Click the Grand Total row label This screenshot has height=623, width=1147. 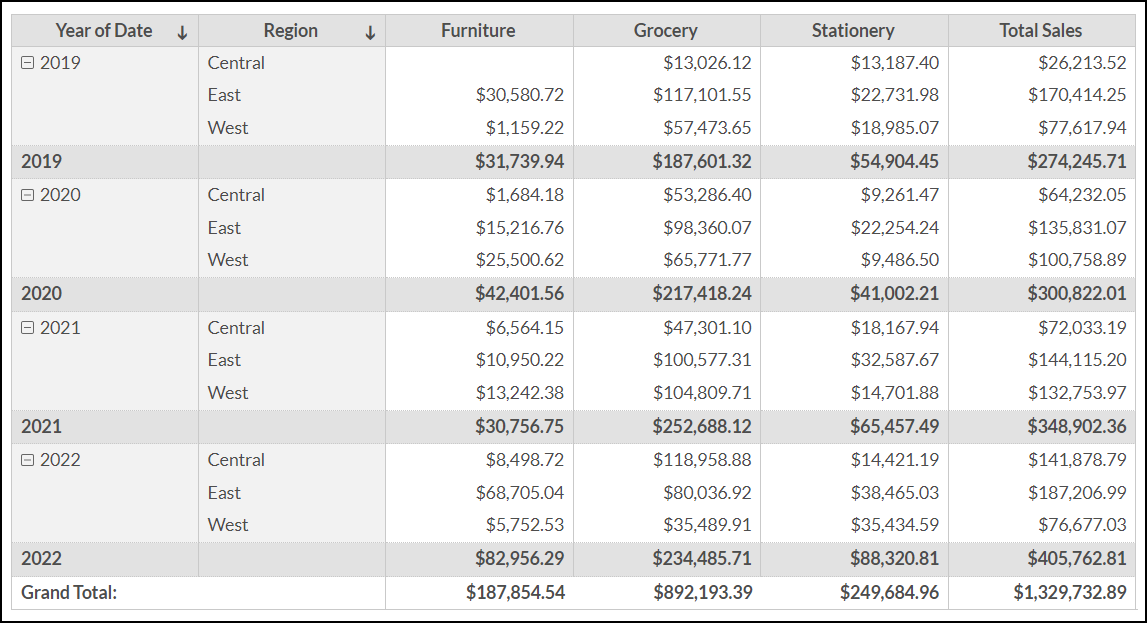(70, 592)
